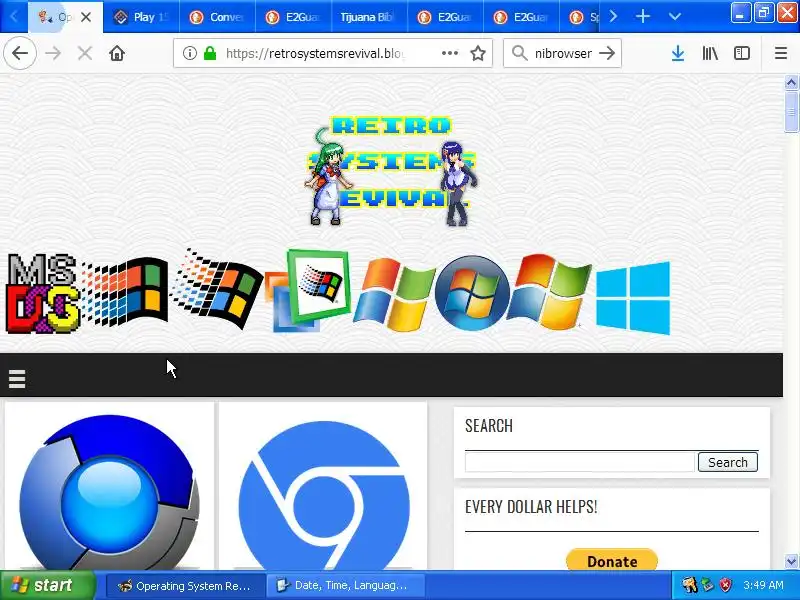Go back with the browser back arrow
This screenshot has width=800, height=600.
point(20,53)
